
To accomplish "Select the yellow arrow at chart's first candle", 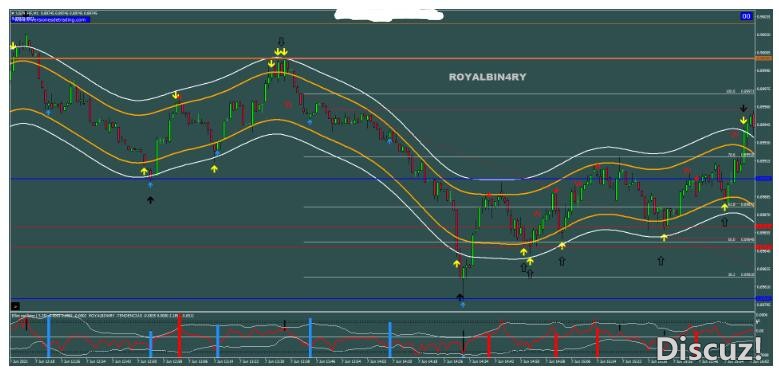I will tap(13, 46).
